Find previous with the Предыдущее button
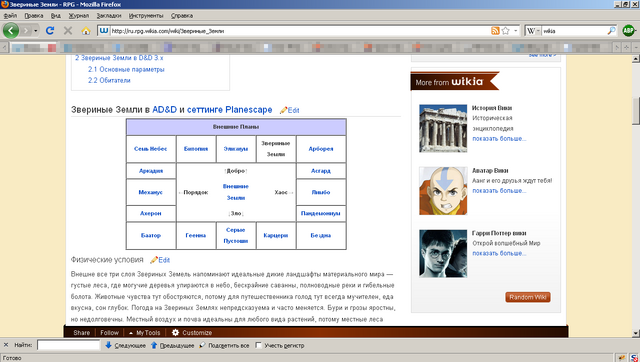This screenshot has width=640, height=362. click(172, 345)
